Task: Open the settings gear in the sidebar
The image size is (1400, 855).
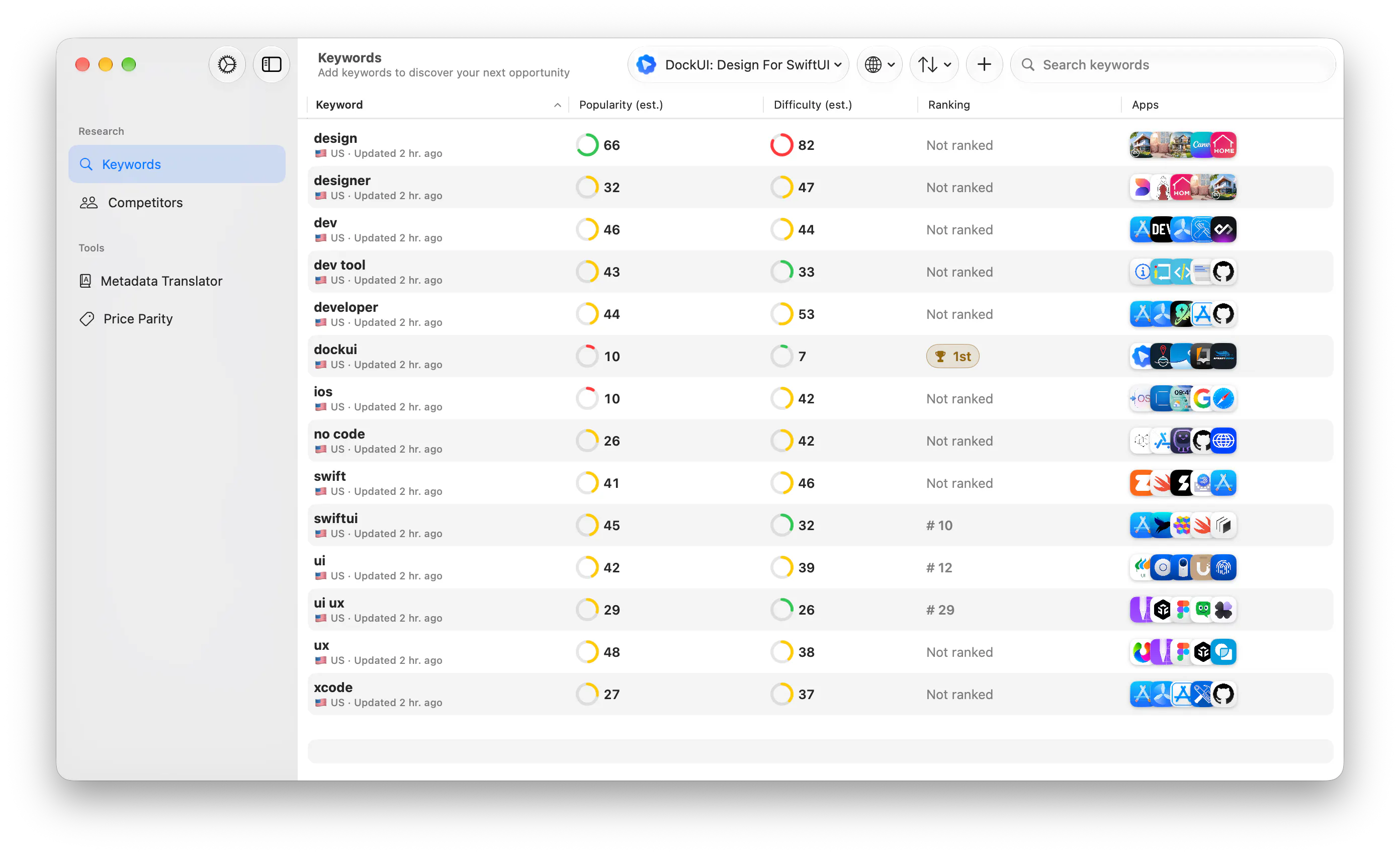Action: pos(227,64)
